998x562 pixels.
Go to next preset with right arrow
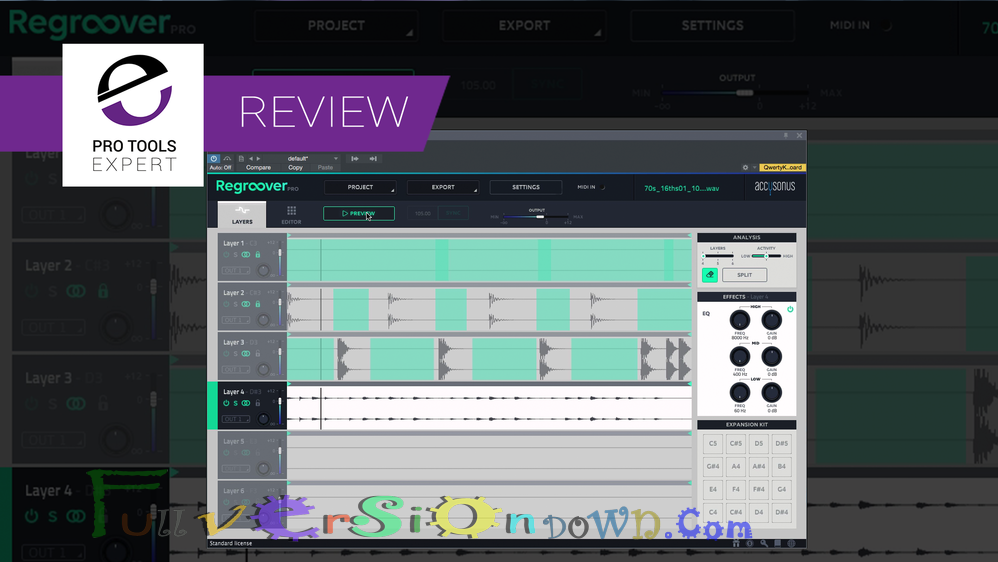(258, 158)
